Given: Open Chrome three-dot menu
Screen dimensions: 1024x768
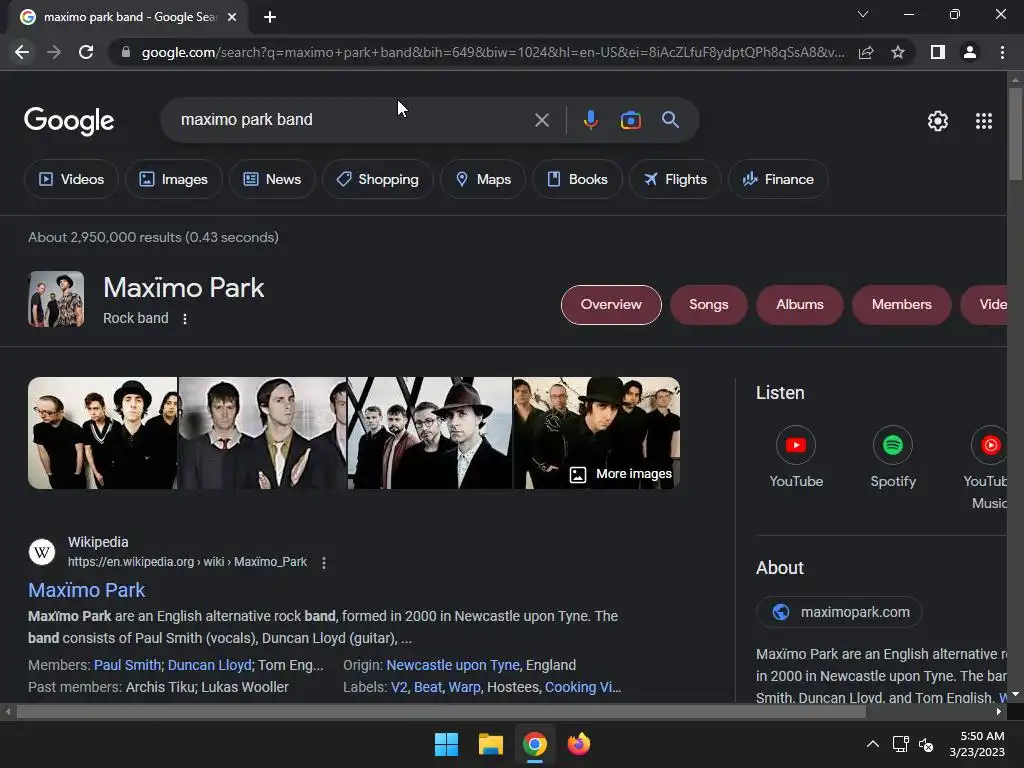Looking at the screenshot, I should [x=1002, y=52].
